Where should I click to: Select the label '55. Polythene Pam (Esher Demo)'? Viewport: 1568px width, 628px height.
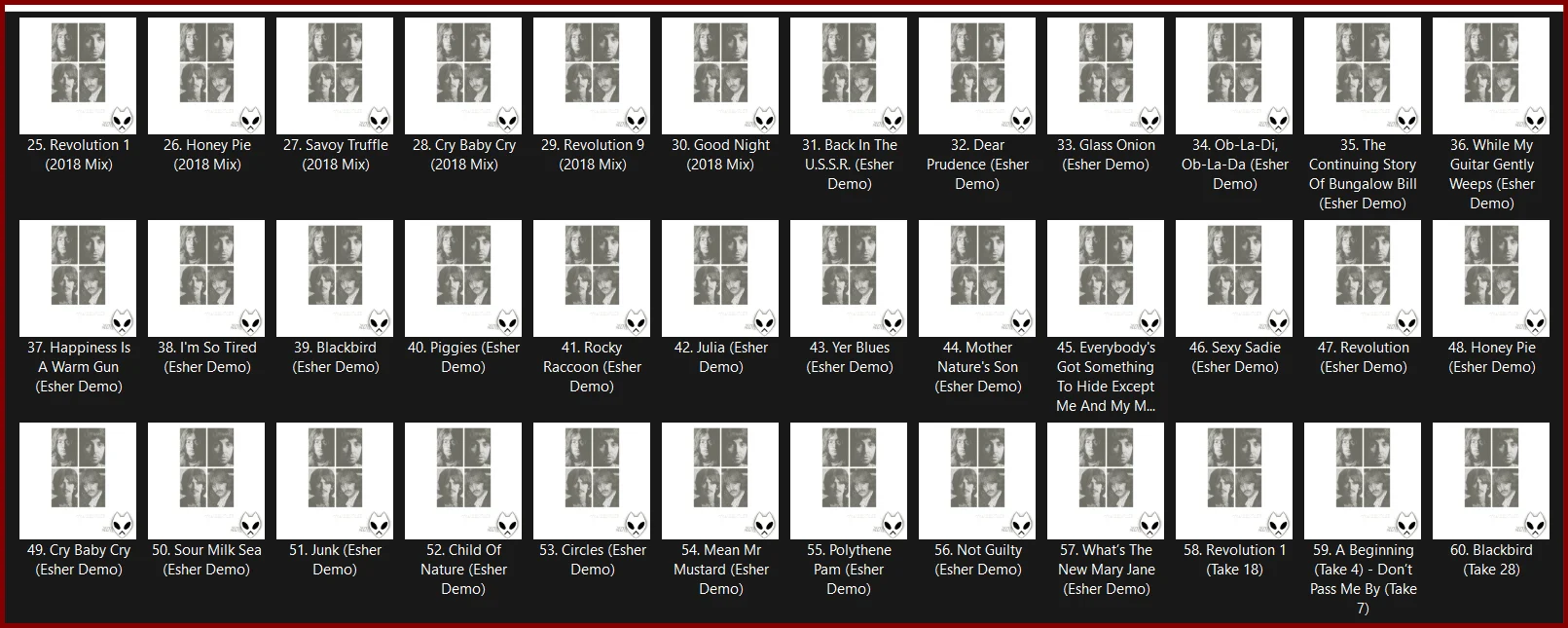coord(849,570)
